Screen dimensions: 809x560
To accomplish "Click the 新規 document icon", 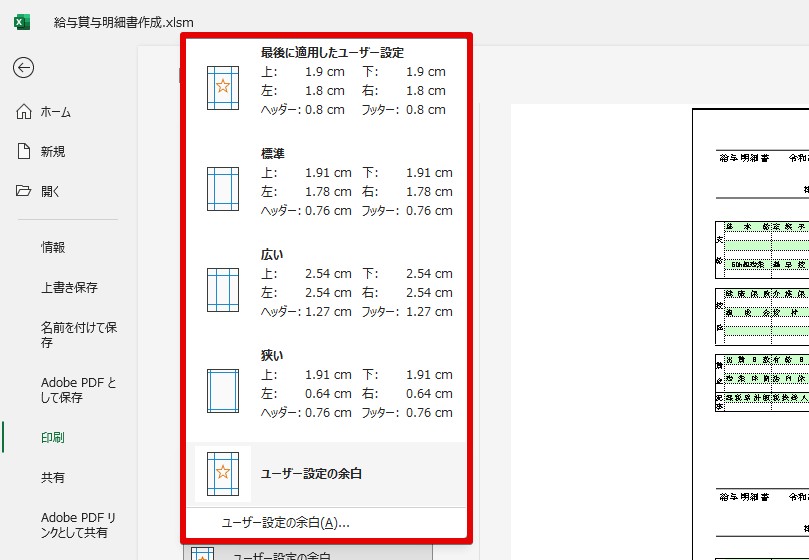I will pyautogui.click(x=24, y=151).
